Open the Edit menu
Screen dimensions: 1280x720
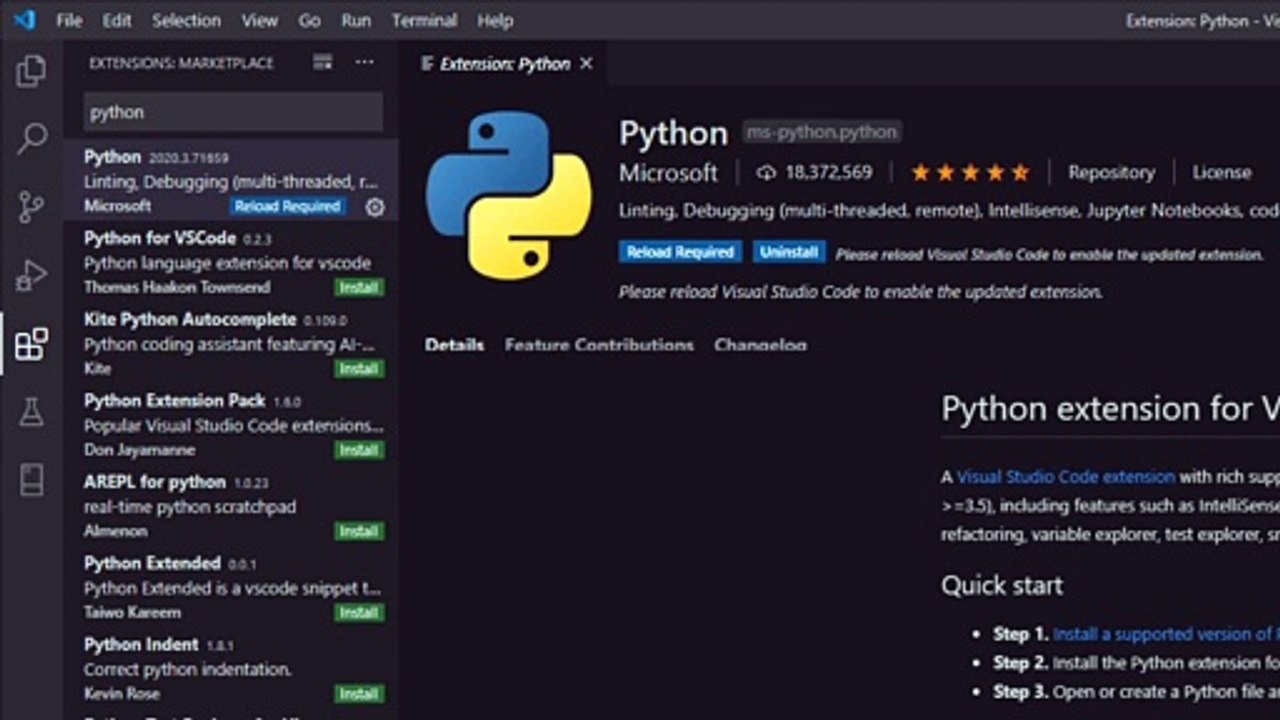coord(117,20)
